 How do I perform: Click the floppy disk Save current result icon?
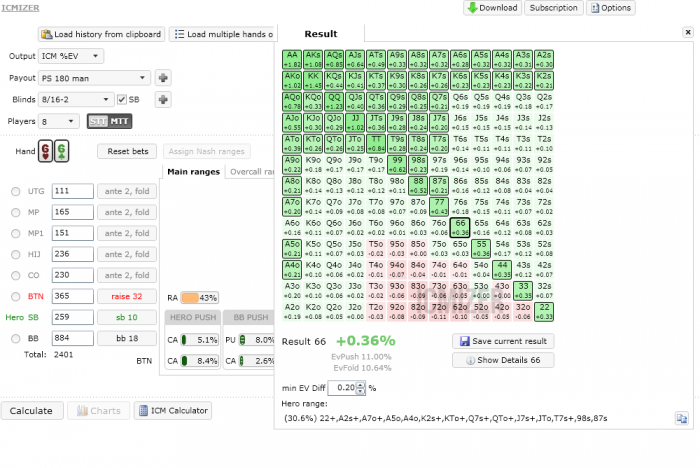point(465,341)
